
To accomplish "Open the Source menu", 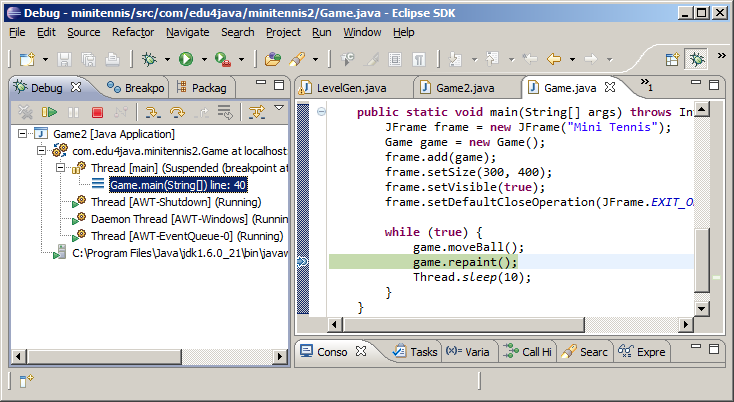I will (84, 32).
